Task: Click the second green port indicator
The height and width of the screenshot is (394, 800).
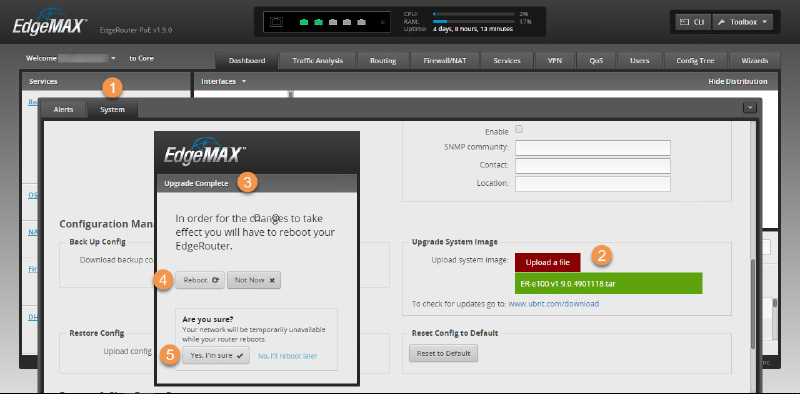Action: [318, 22]
